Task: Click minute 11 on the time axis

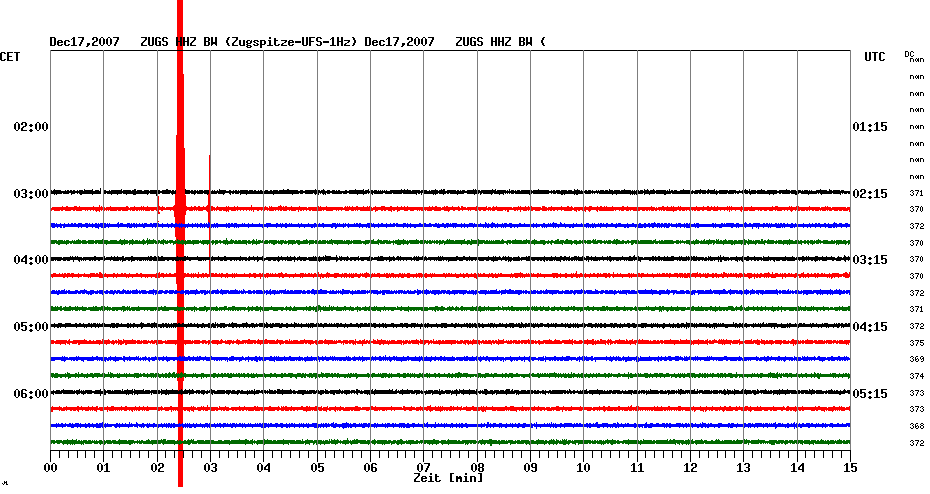Action: [x=637, y=468]
